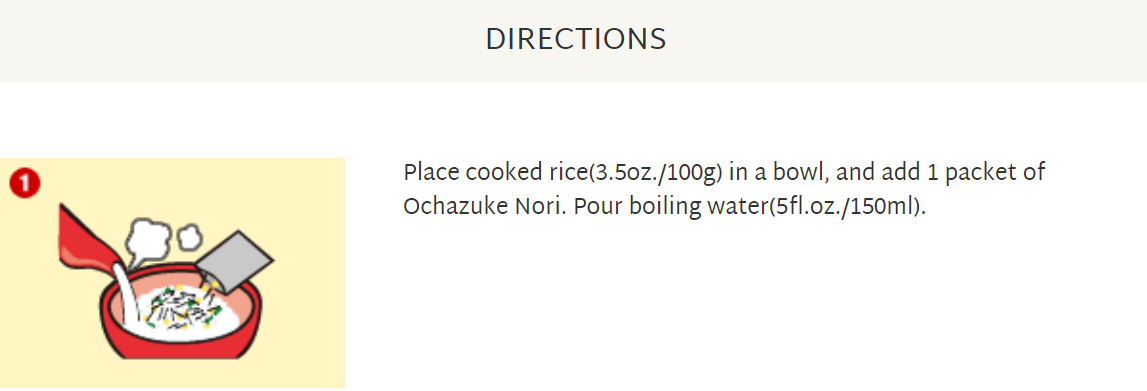
Task: Click the "5fl.oz./150ml" water amount text
Action: [844, 207]
